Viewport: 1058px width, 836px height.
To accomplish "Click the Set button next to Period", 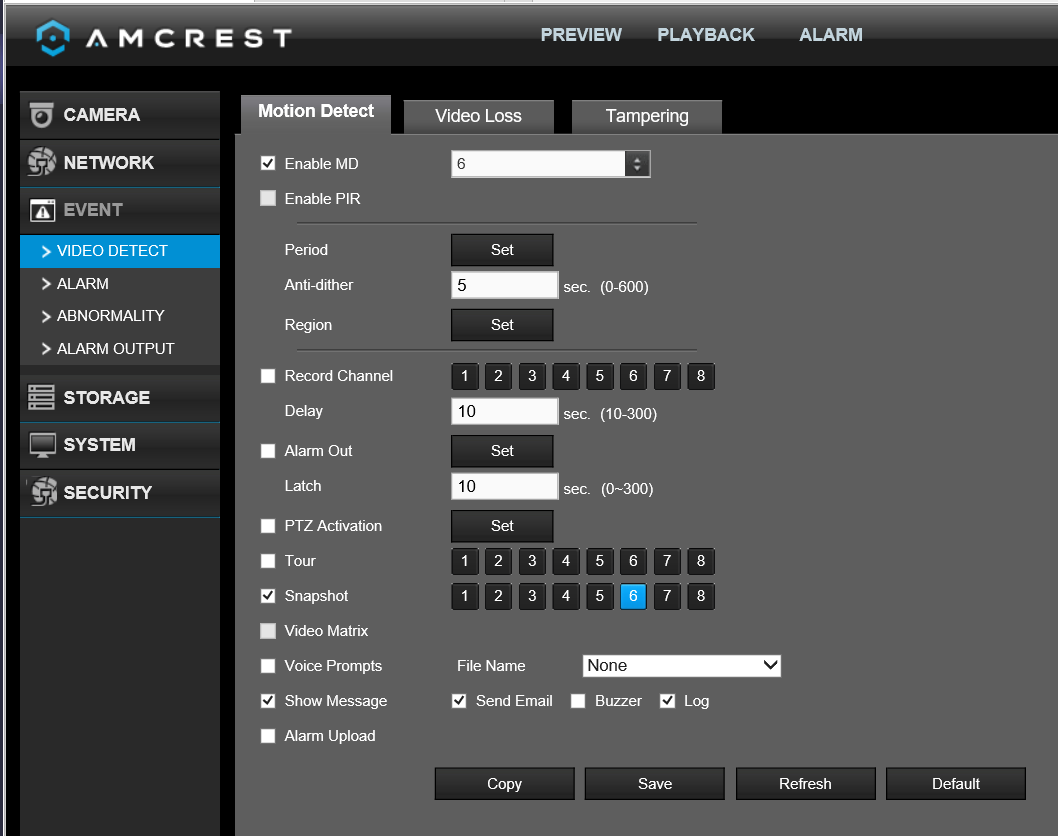I will [502, 250].
